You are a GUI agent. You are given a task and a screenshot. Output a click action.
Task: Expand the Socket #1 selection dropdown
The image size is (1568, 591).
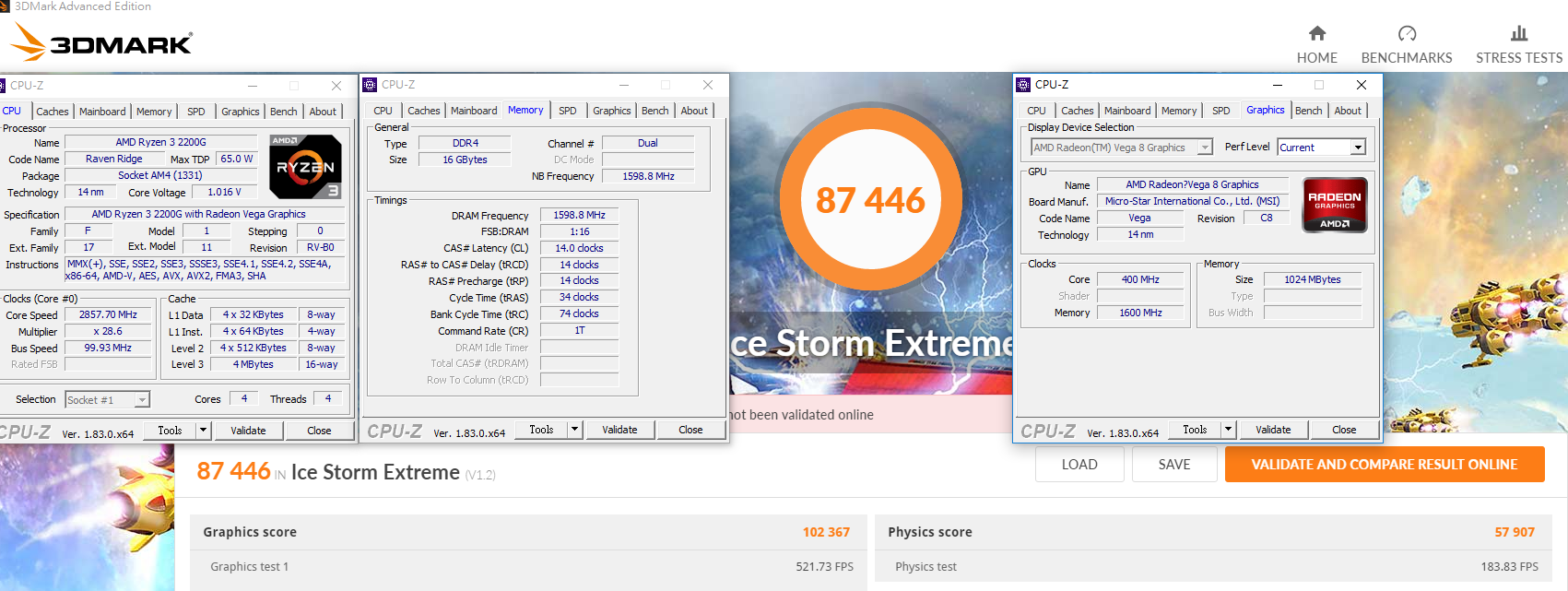click(142, 400)
